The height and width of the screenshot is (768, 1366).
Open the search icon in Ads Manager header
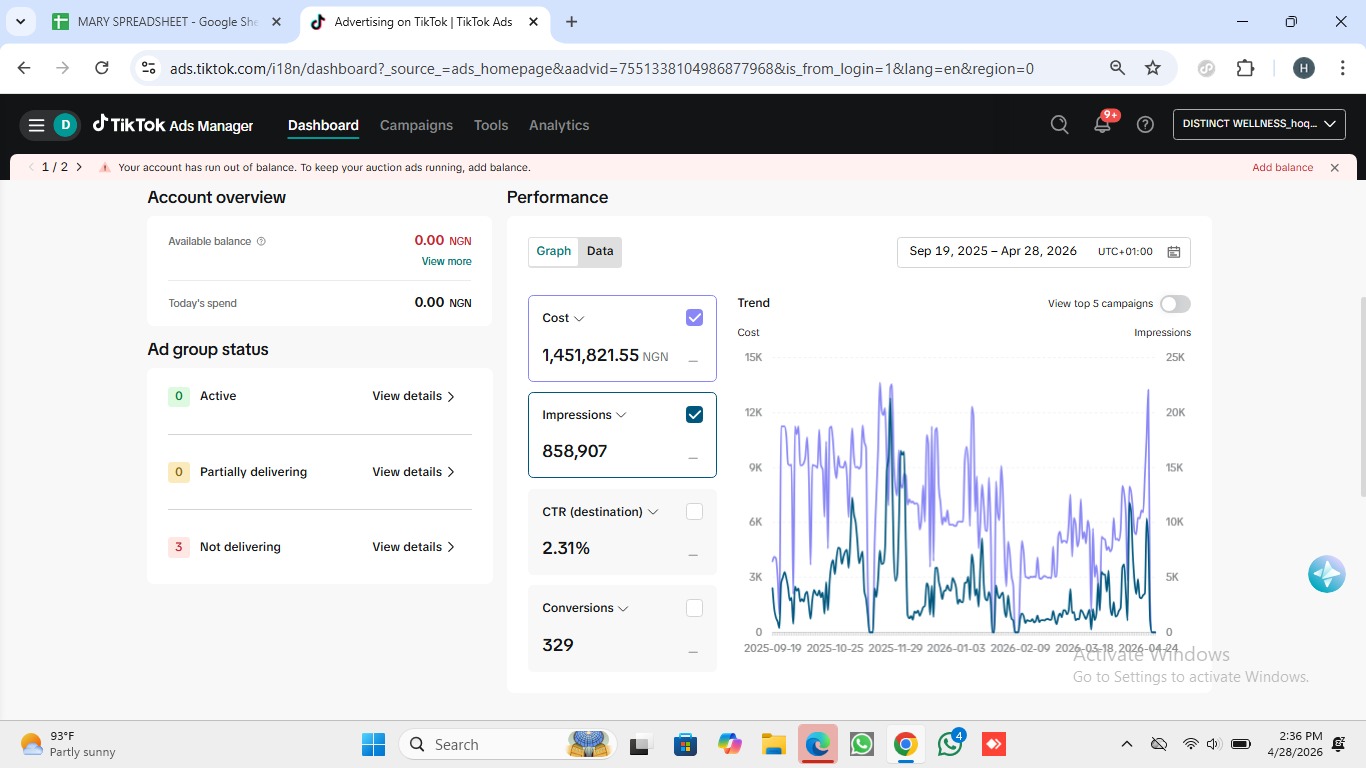click(1059, 125)
